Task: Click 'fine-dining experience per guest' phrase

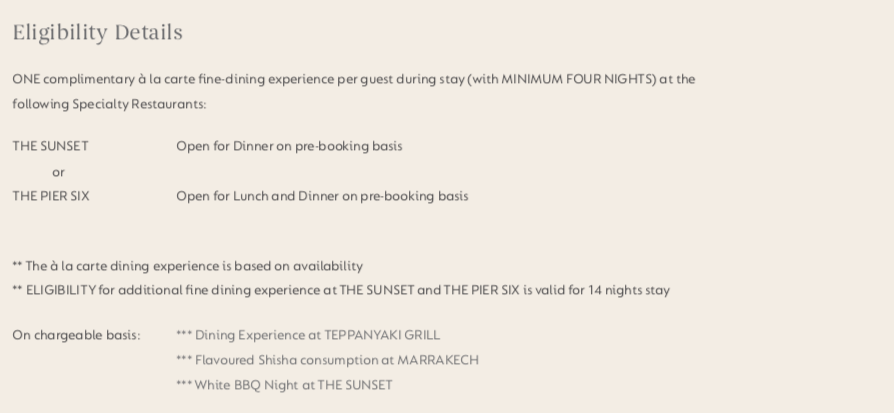Action: tap(295, 79)
